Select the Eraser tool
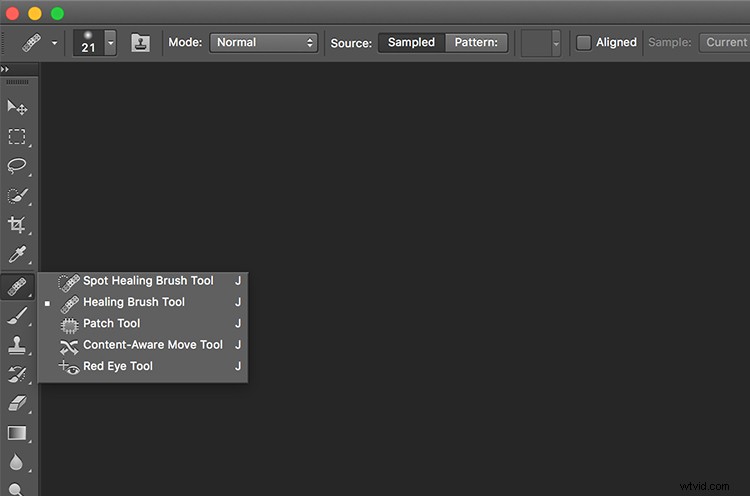Screen dimensions: 750x496 pos(17,403)
